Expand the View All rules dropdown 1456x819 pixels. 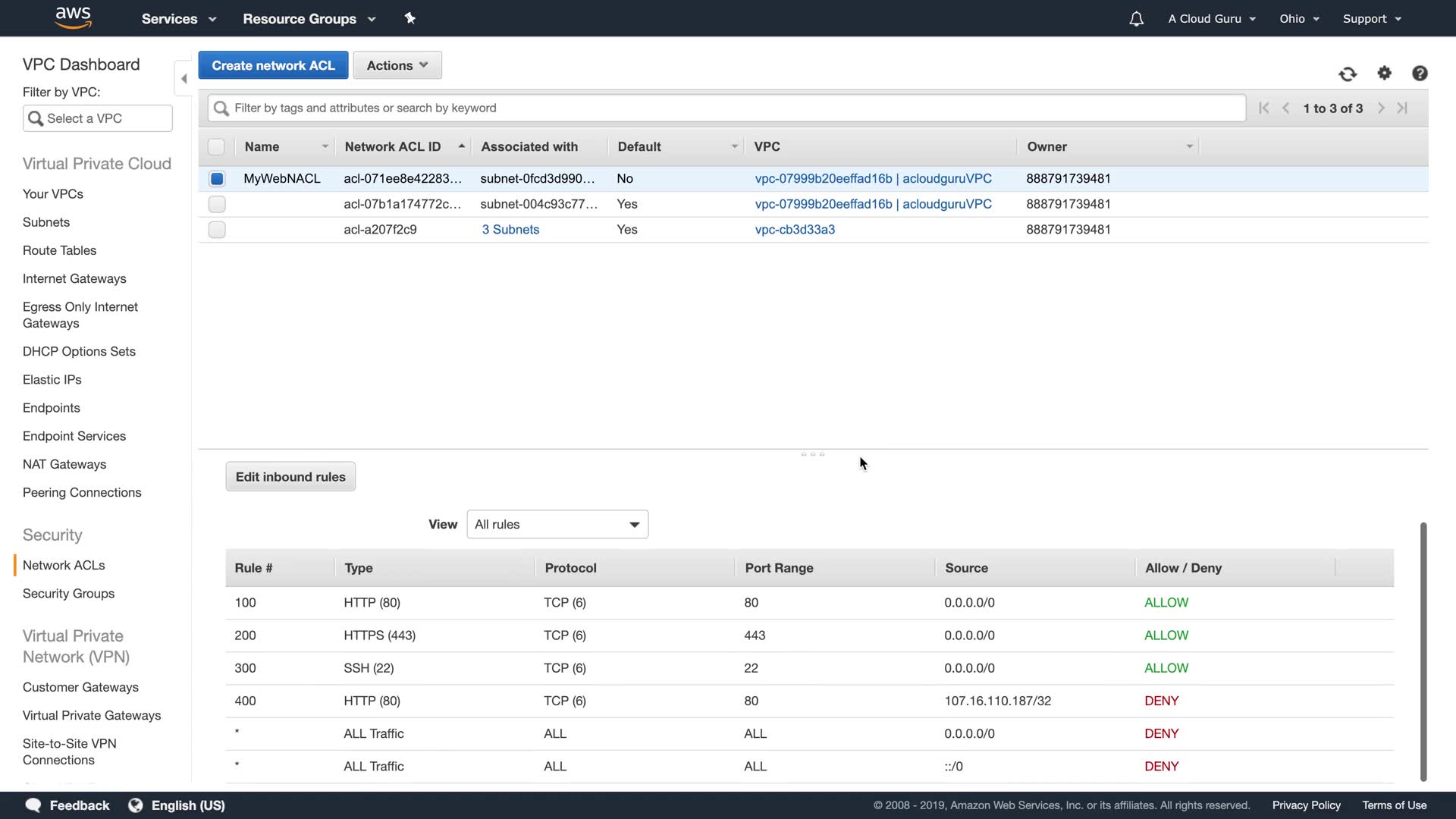point(557,525)
